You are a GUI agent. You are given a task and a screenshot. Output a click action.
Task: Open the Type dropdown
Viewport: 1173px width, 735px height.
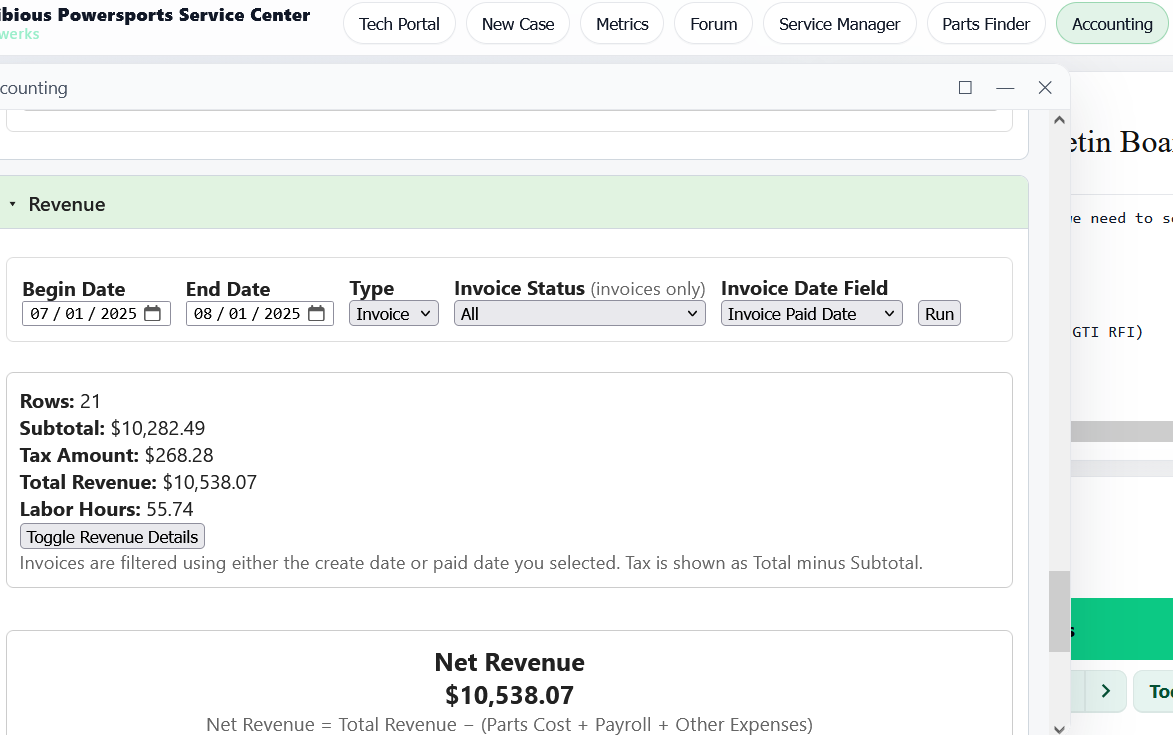[393, 313]
